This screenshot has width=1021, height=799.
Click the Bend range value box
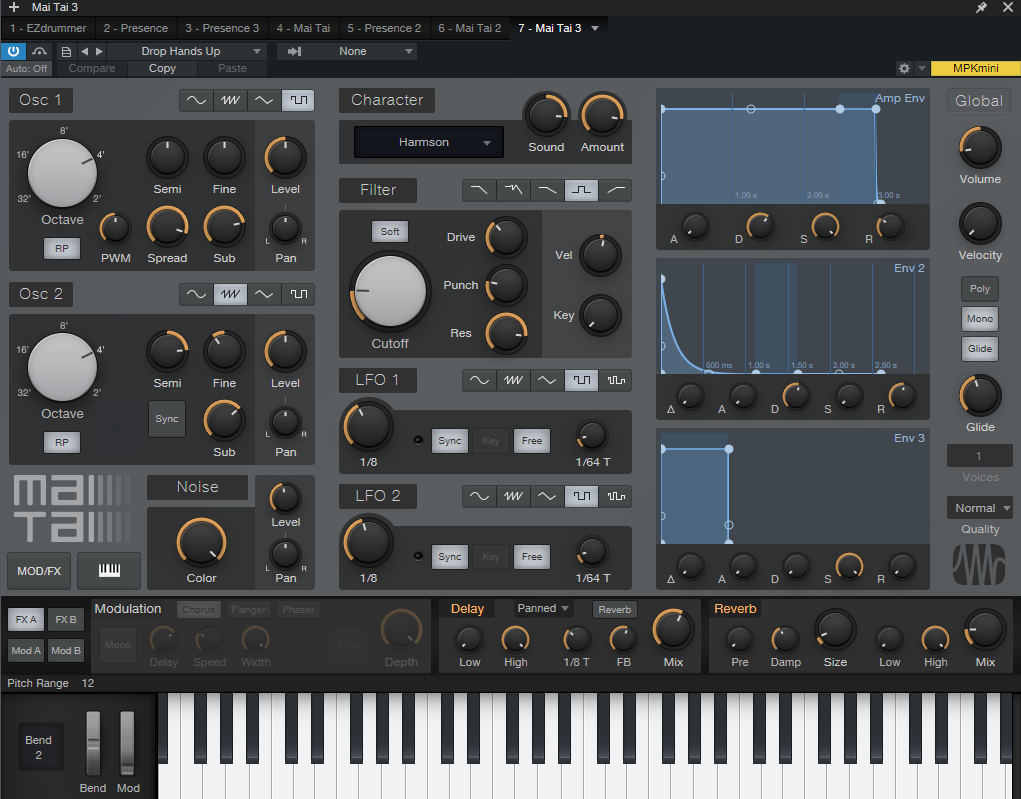pos(38,747)
